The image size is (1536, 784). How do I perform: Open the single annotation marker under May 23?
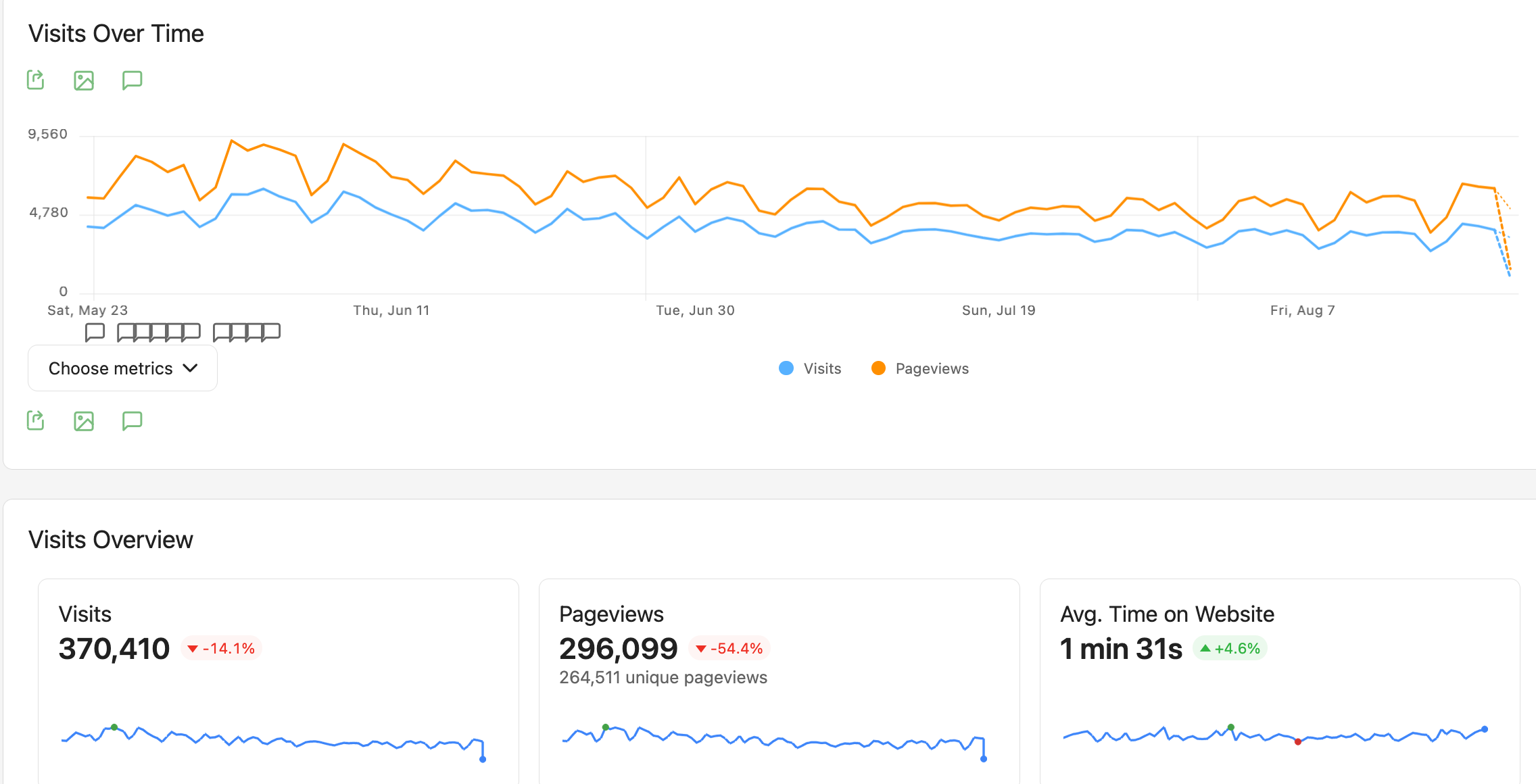tap(95, 332)
